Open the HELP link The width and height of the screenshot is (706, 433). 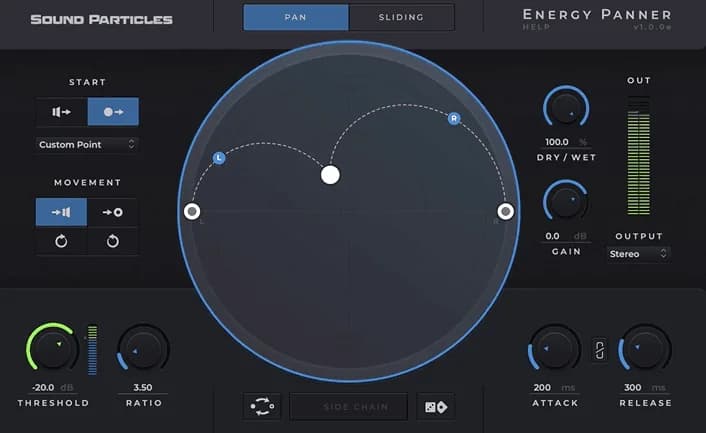pyautogui.click(x=536, y=27)
